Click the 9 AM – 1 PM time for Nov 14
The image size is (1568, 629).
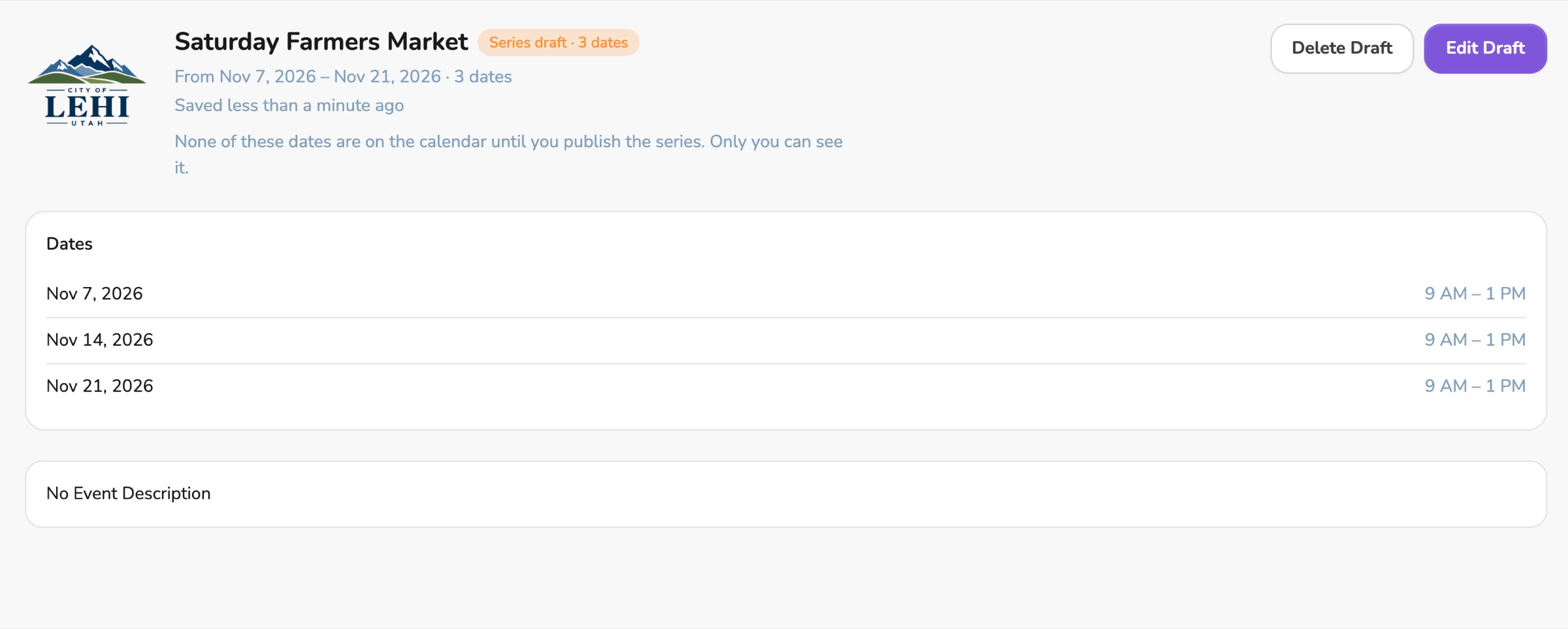(x=1475, y=340)
